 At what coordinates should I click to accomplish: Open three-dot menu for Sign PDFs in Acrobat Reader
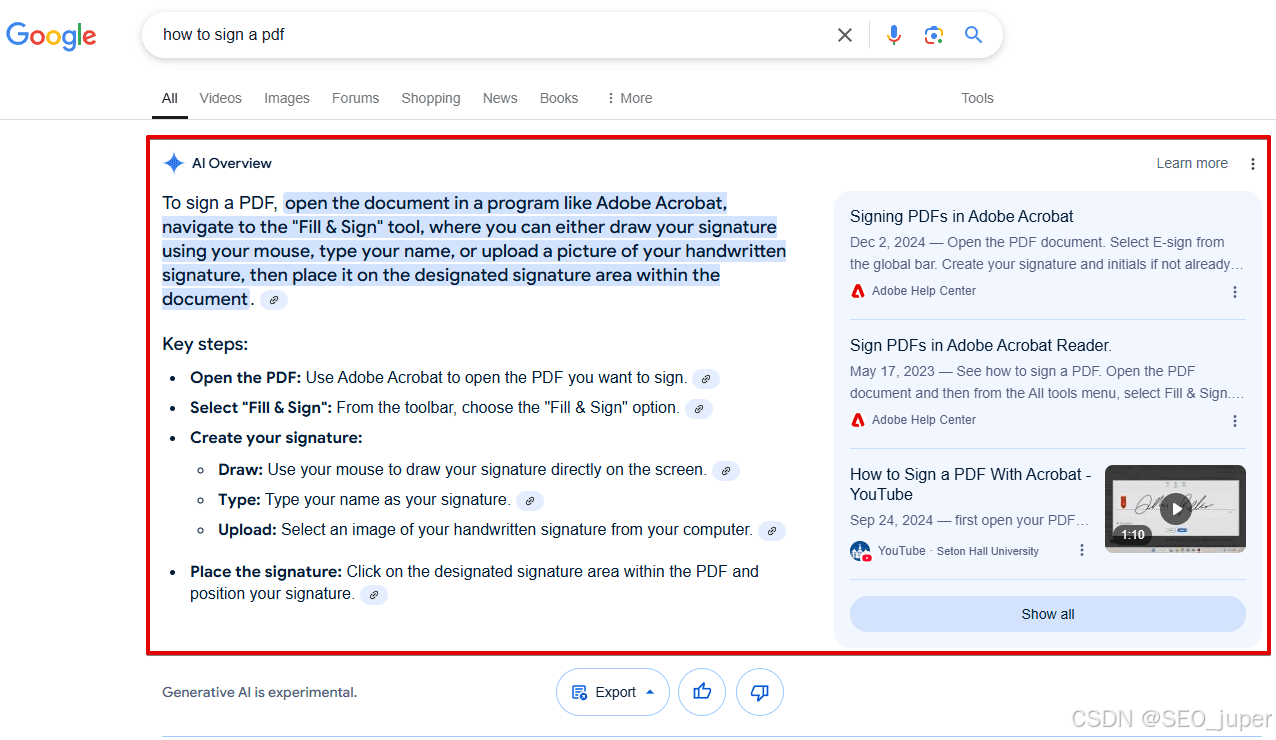click(x=1235, y=421)
